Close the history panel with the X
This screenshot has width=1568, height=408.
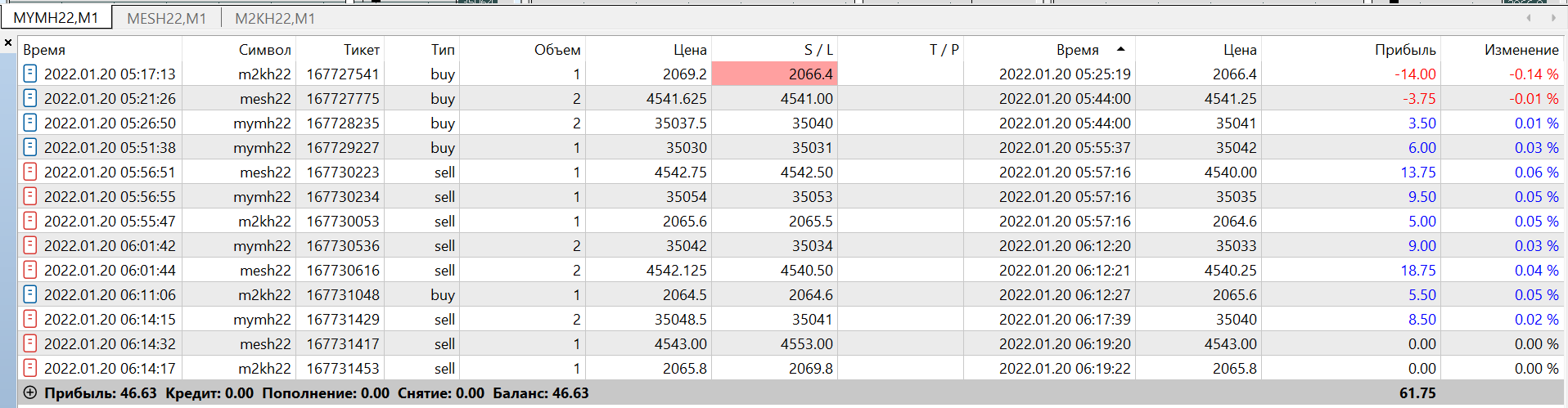click(8, 43)
